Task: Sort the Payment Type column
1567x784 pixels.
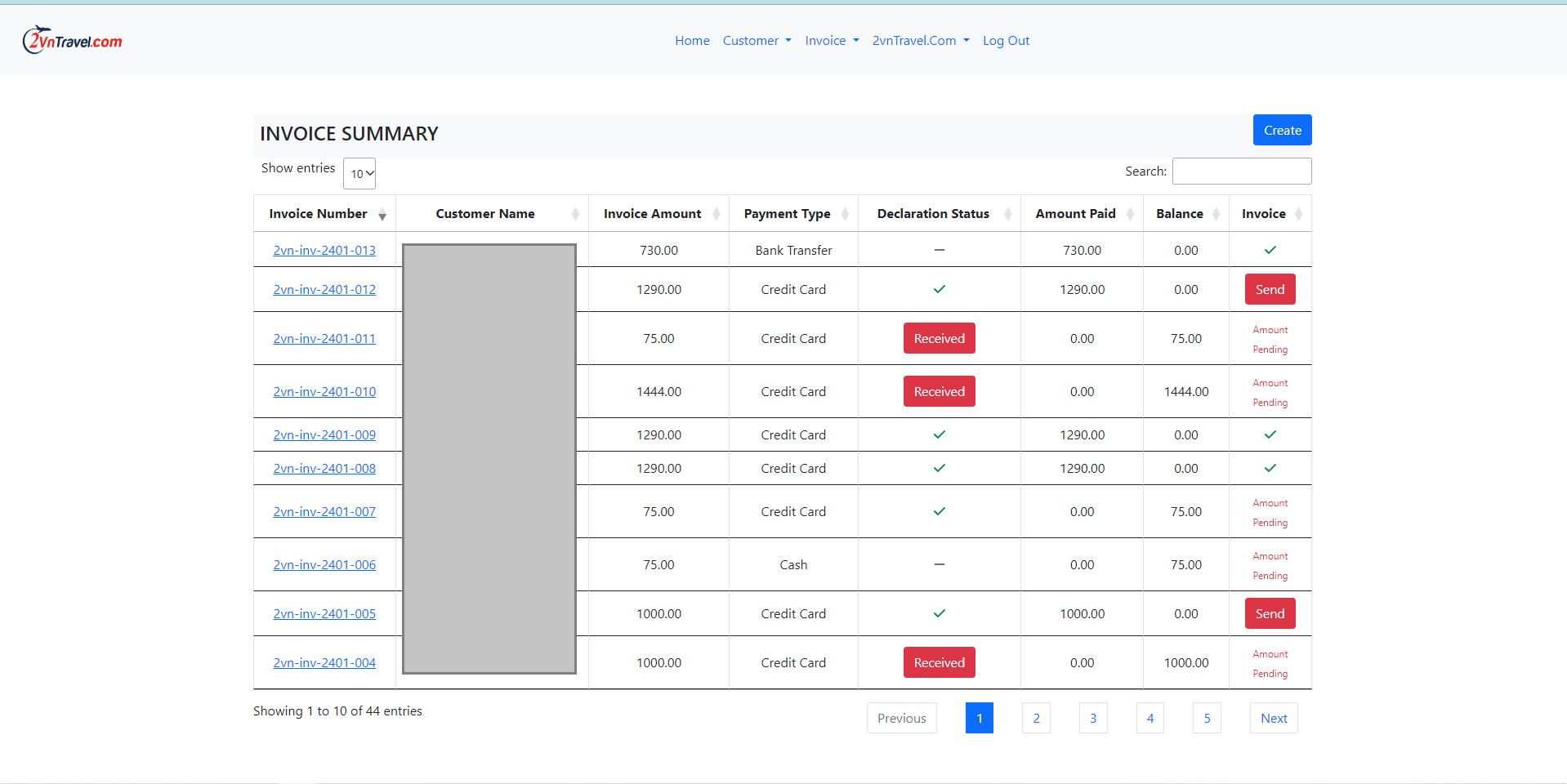Action: pyautogui.click(x=844, y=214)
